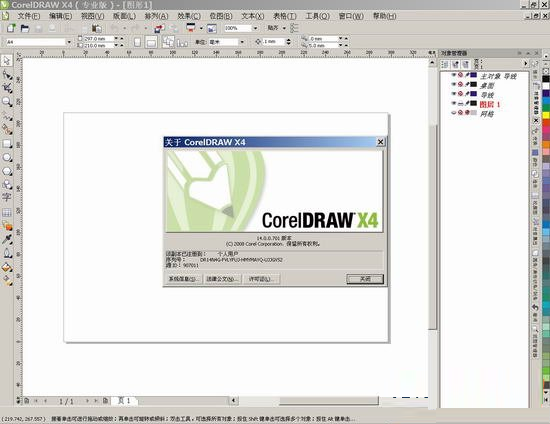Set page to Portrait orientation
This screenshot has width=550, height=424.
[138, 42]
